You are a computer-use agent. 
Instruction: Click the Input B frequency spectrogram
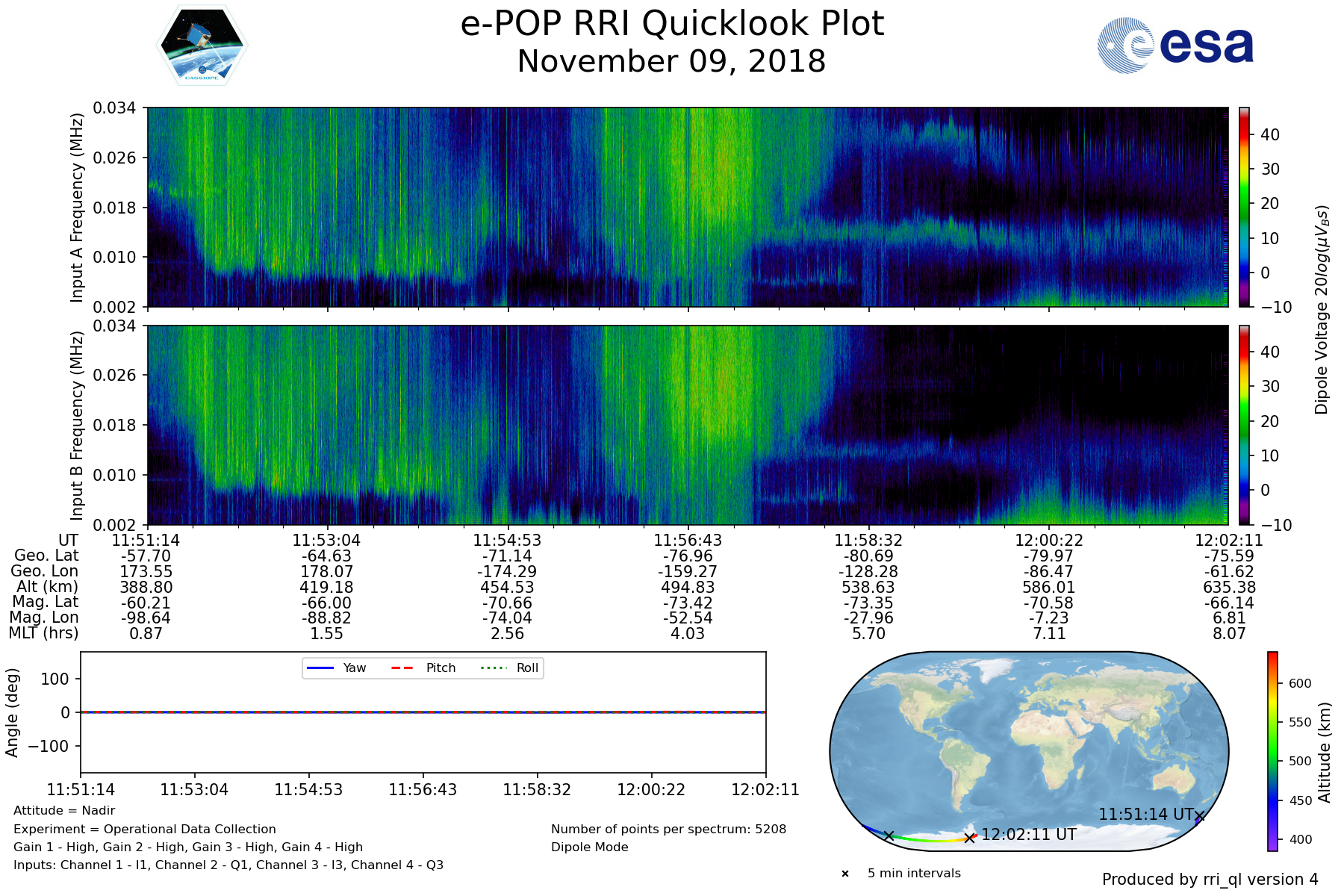point(688,425)
